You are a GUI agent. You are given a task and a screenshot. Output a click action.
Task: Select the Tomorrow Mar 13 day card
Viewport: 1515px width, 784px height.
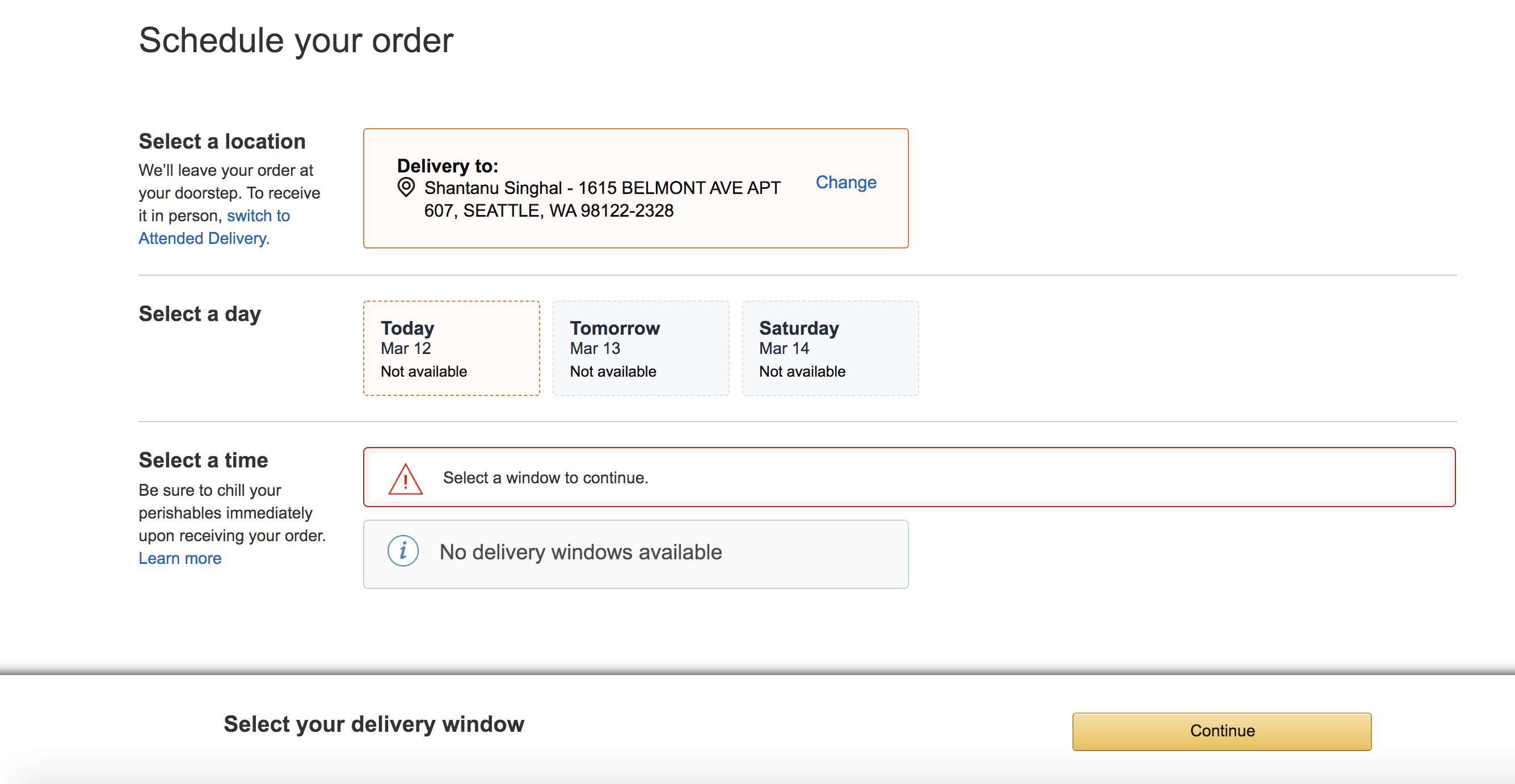point(641,348)
